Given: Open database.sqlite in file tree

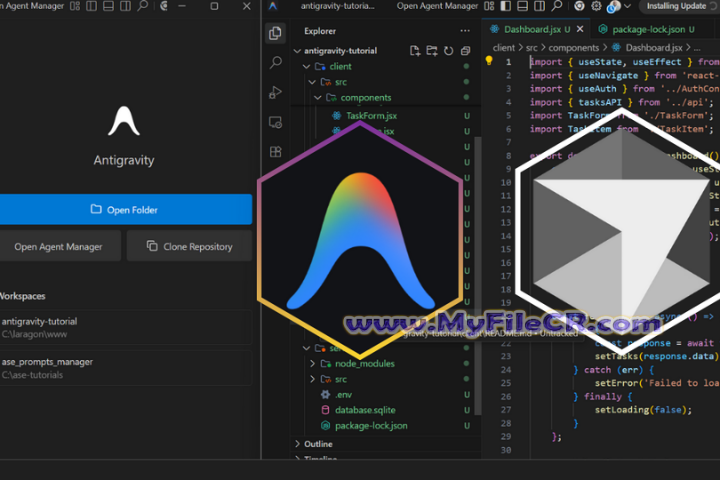Looking at the screenshot, I should (x=365, y=410).
